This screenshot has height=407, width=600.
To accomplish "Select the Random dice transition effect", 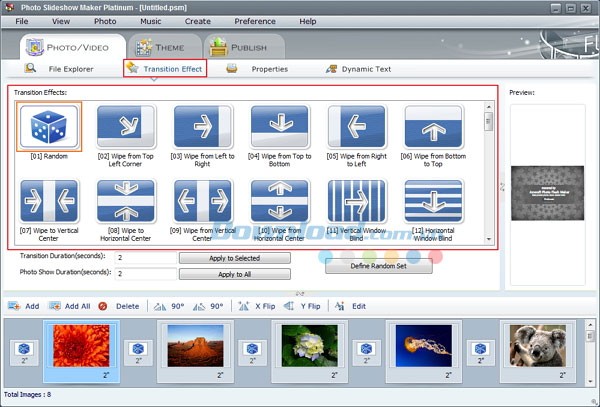I will 48,127.
